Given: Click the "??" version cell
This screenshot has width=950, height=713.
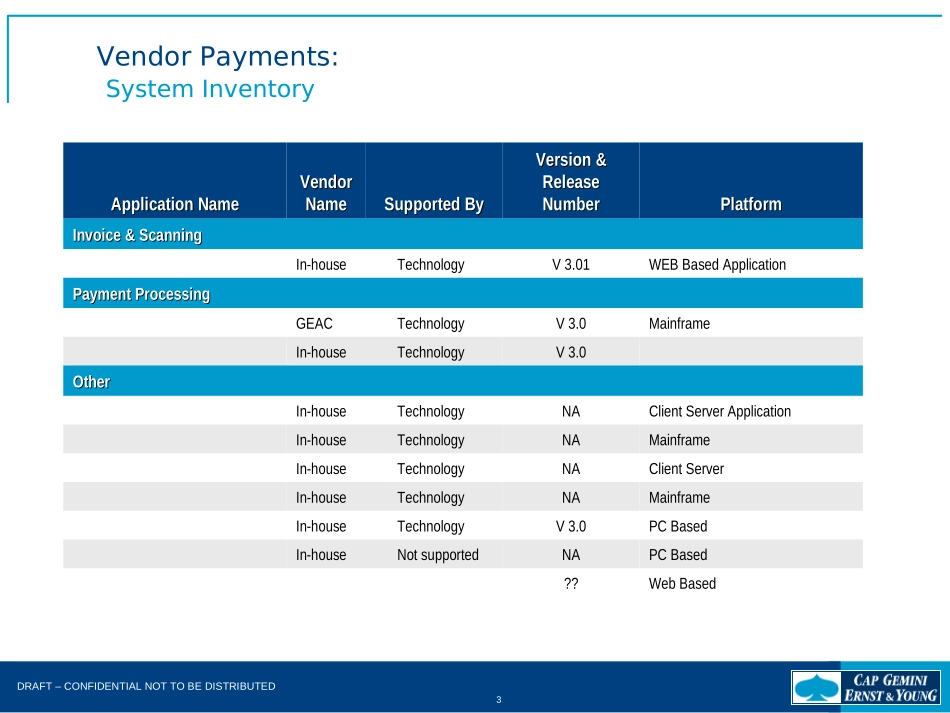Looking at the screenshot, I should pos(571,583).
